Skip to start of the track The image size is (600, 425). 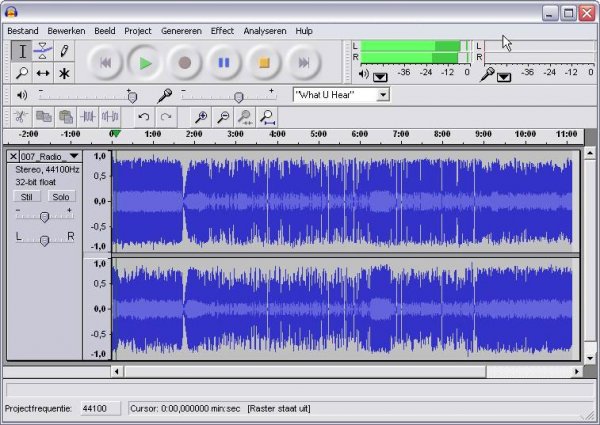[x=105, y=62]
